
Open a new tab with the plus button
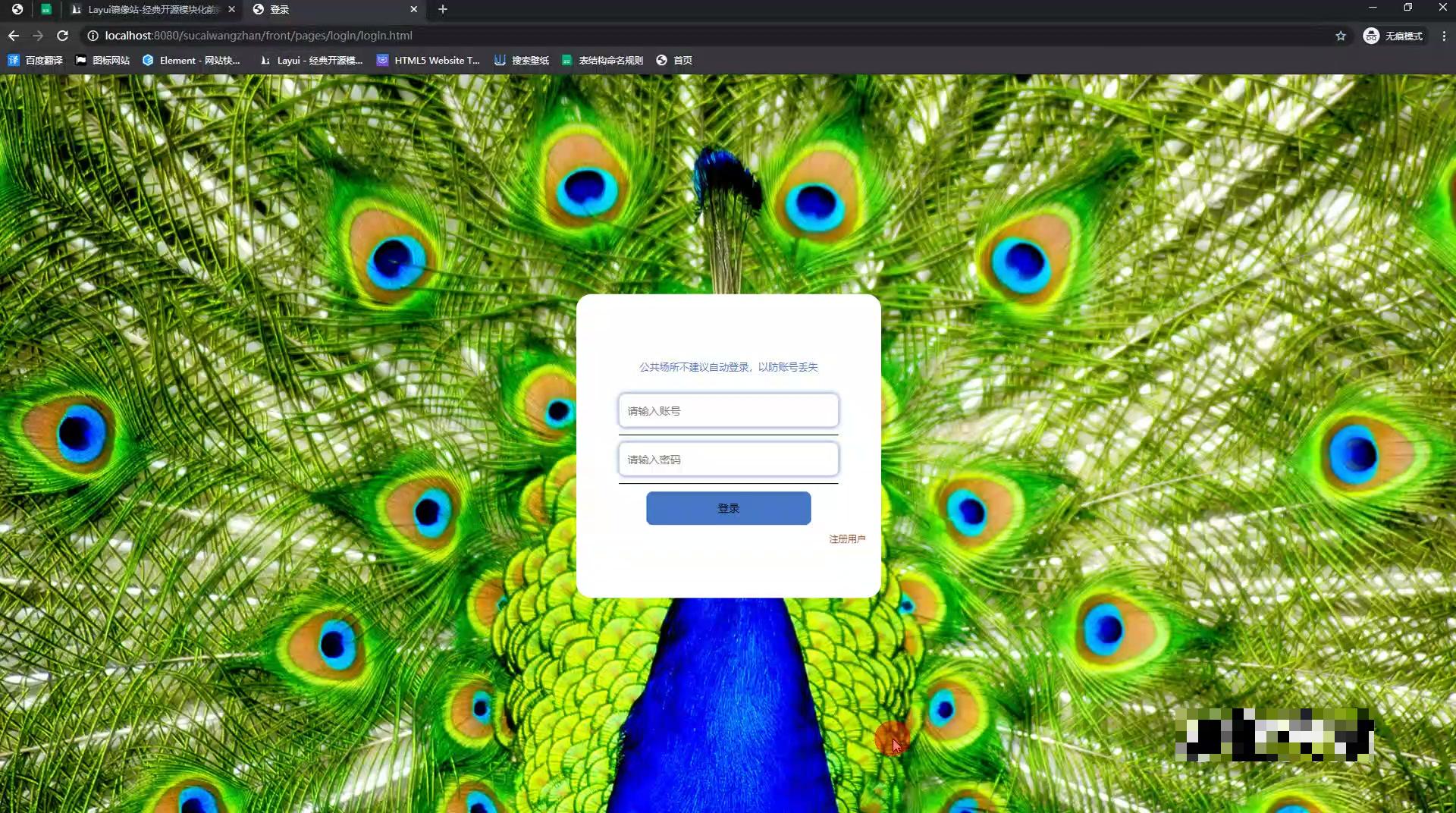443,9
